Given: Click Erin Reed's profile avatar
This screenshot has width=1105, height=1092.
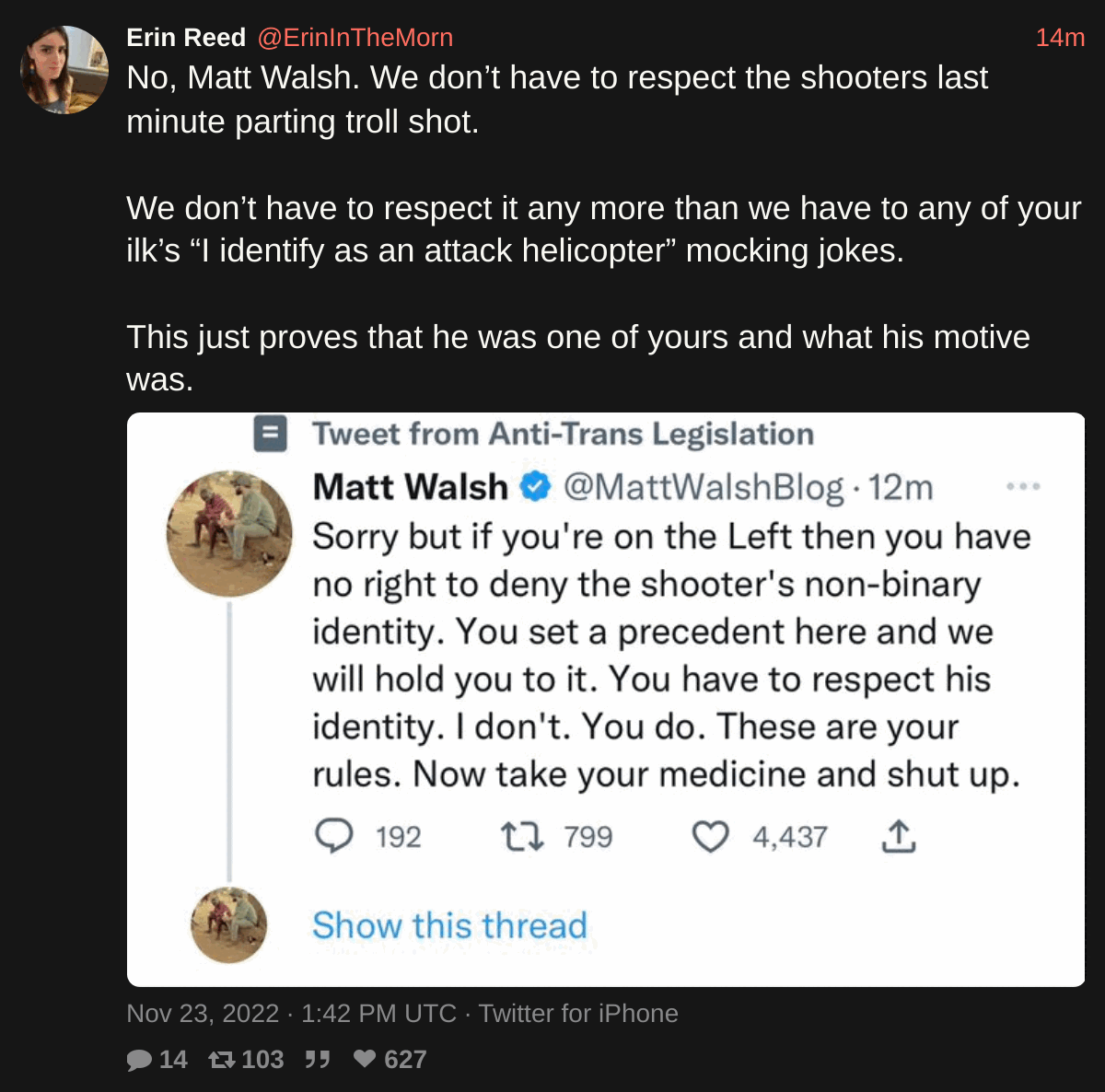Looking at the screenshot, I should (64, 70).
